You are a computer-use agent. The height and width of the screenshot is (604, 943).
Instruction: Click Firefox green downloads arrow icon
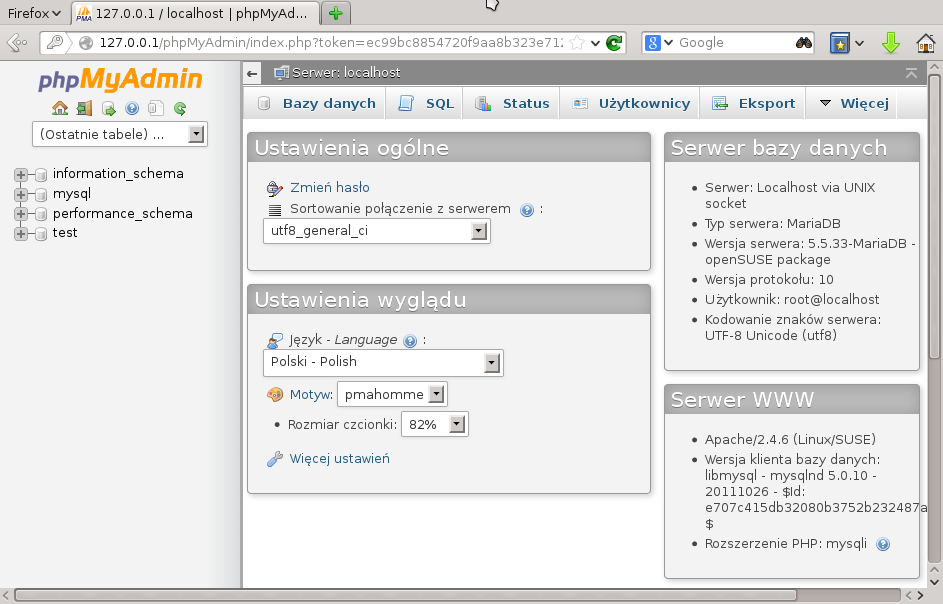891,43
